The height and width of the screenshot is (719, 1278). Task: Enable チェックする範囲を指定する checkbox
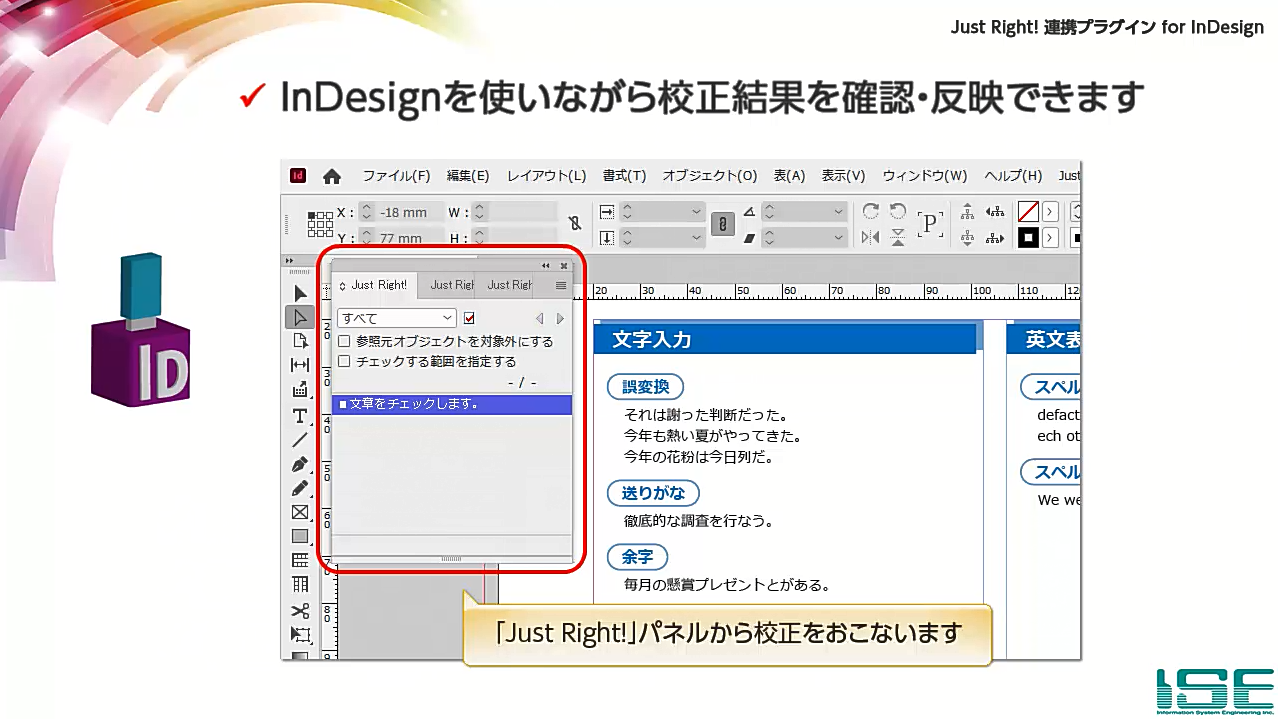point(344,362)
